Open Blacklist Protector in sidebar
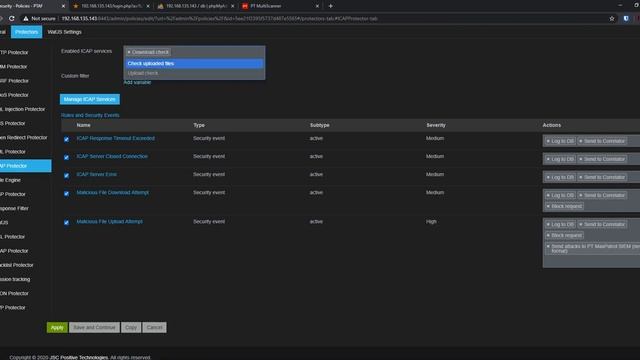 tap(17, 265)
